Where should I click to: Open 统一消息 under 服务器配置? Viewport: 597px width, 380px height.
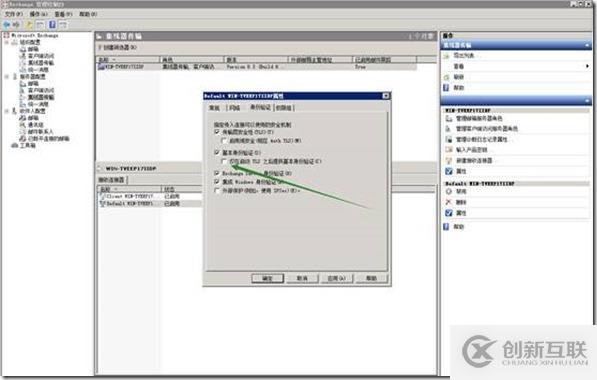(x=38, y=104)
